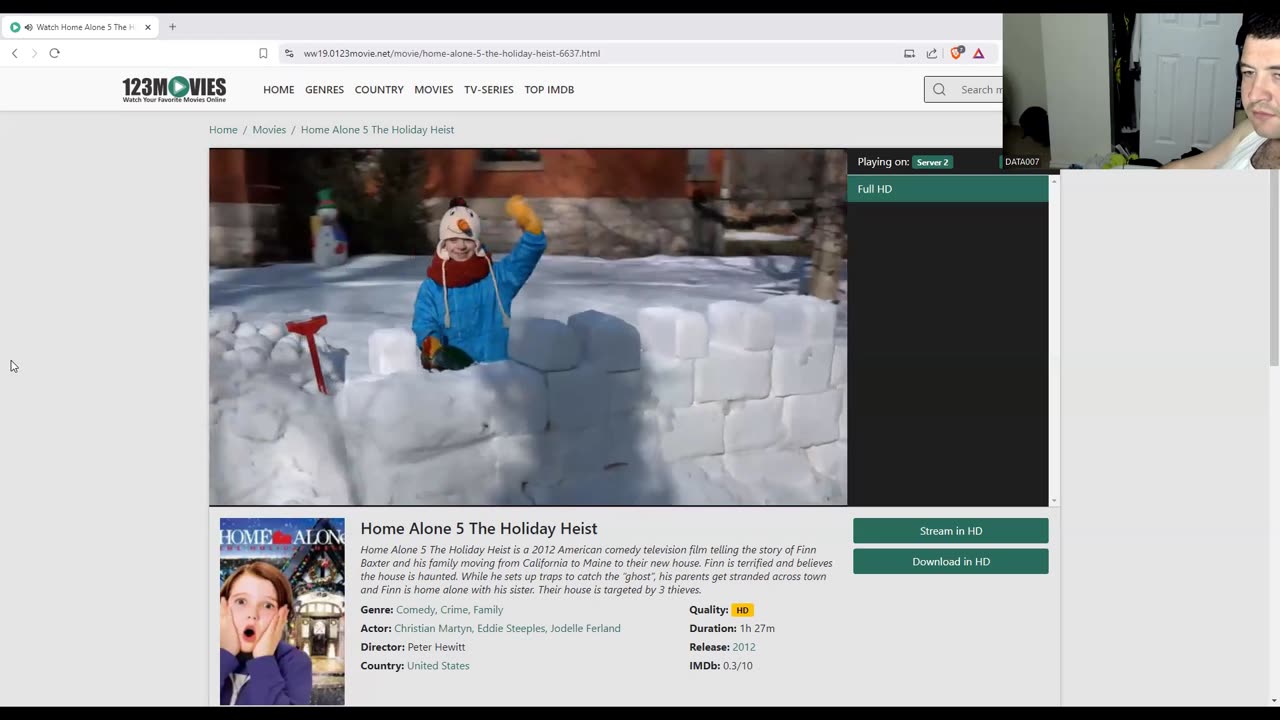Open Brave Shields lion icon
The height and width of the screenshot is (720, 1280).
956,53
